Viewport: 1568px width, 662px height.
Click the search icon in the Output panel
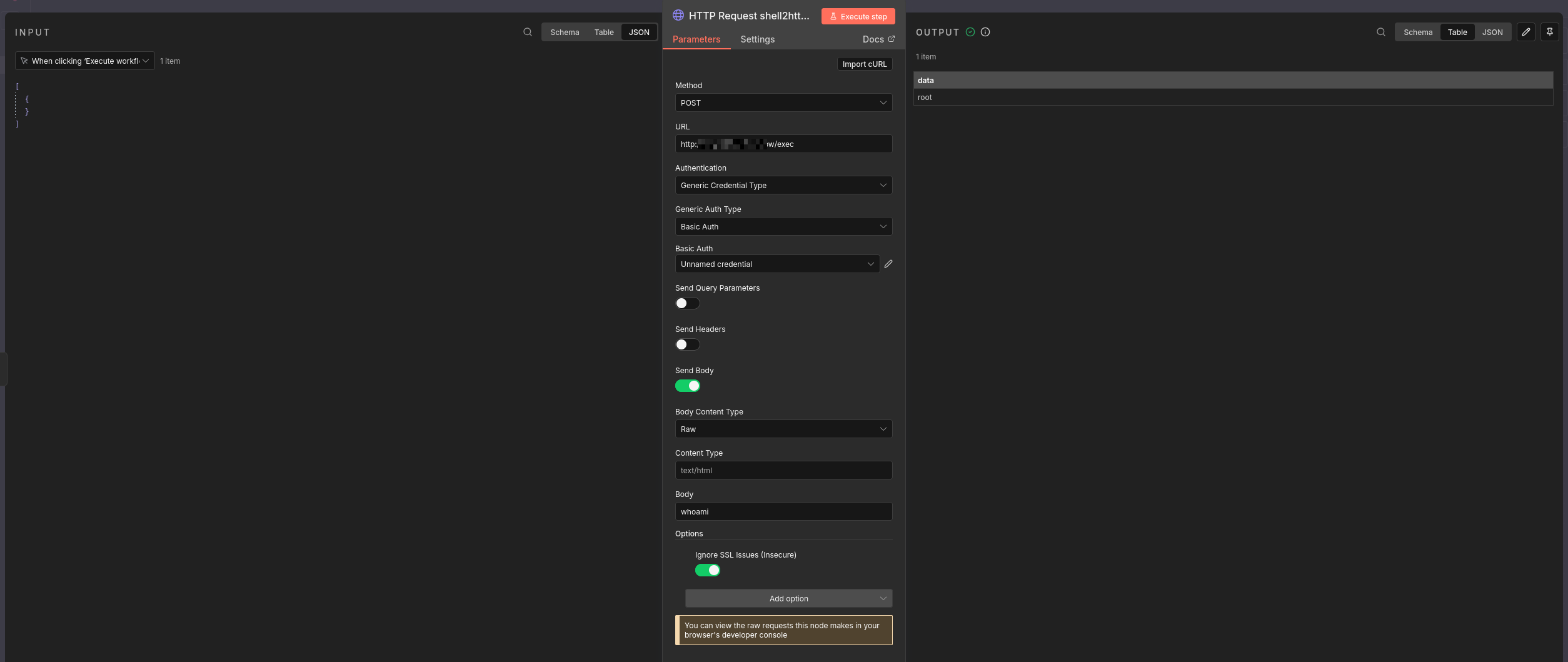click(x=1380, y=32)
